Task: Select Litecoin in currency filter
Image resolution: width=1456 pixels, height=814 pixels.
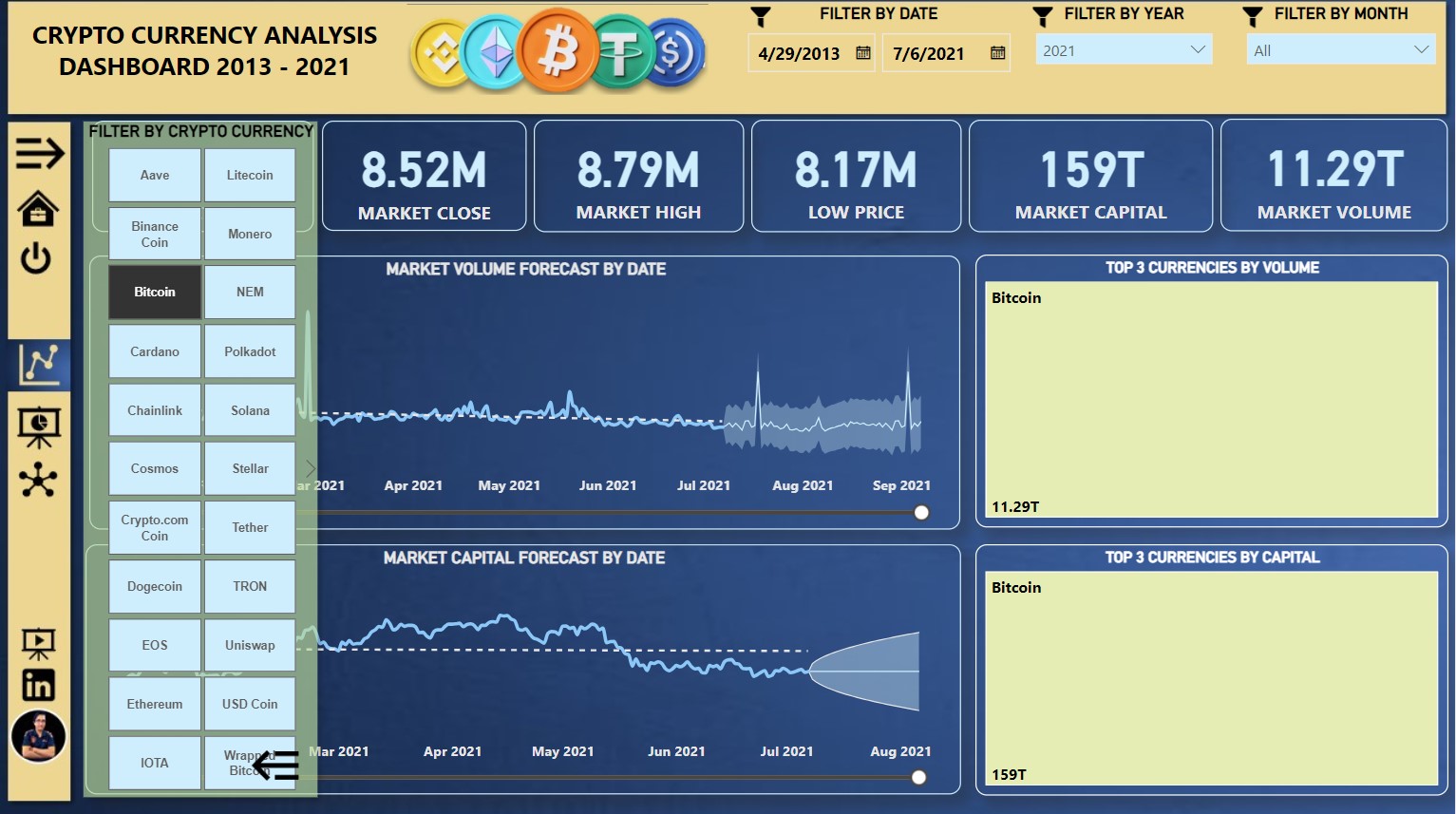Action: pos(250,175)
